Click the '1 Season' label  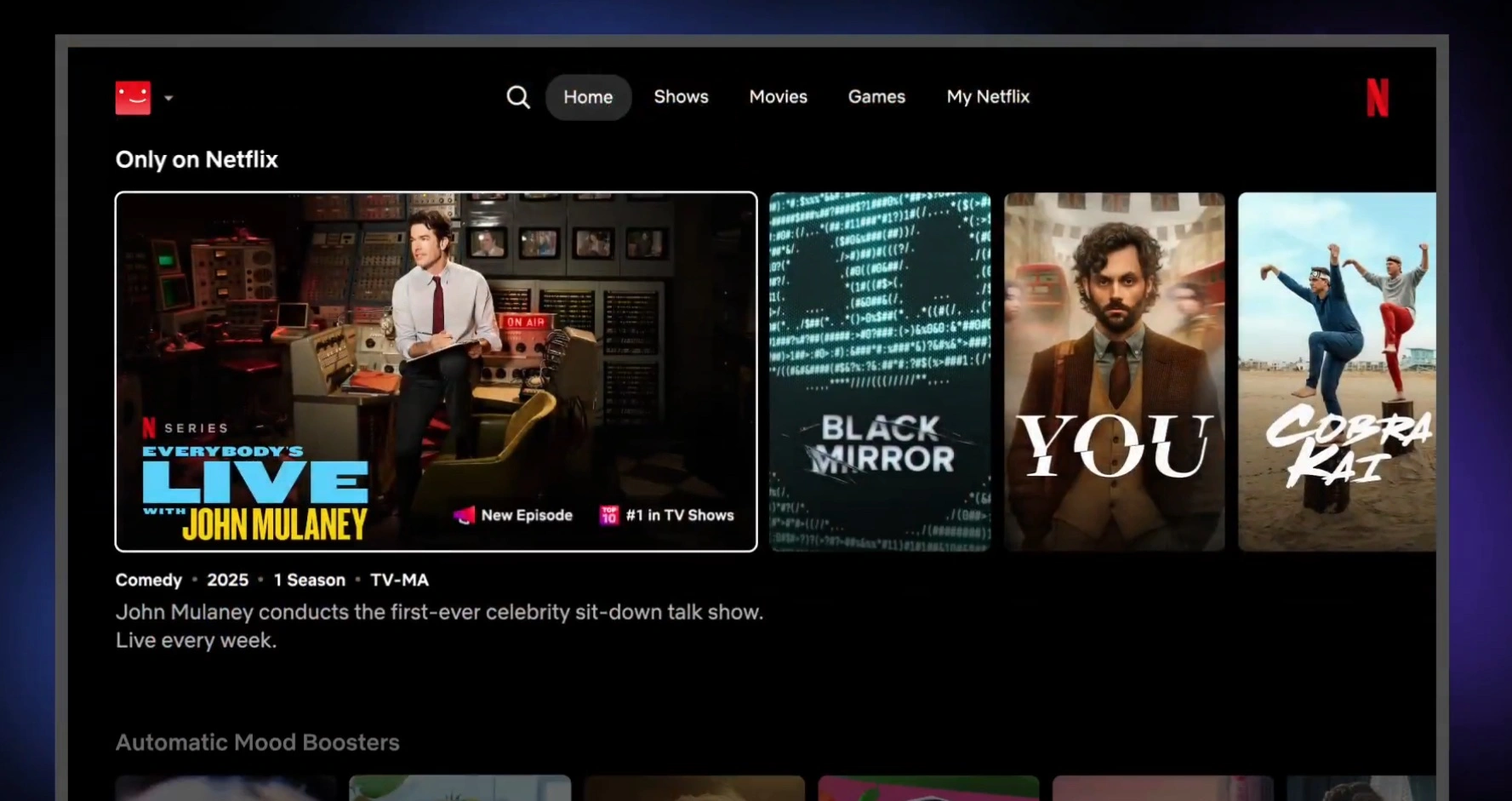click(310, 581)
